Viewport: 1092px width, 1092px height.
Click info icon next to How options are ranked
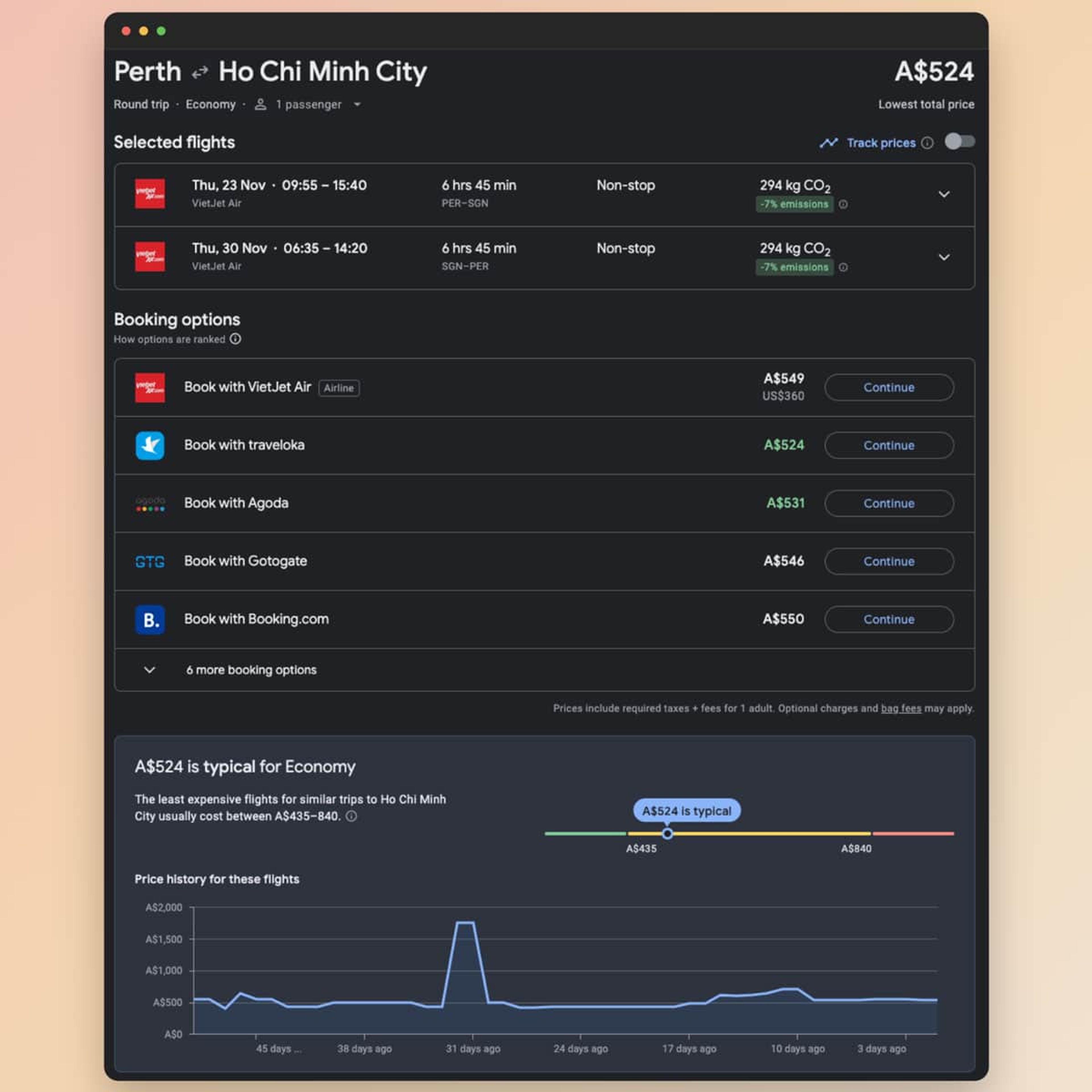pyautogui.click(x=235, y=339)
